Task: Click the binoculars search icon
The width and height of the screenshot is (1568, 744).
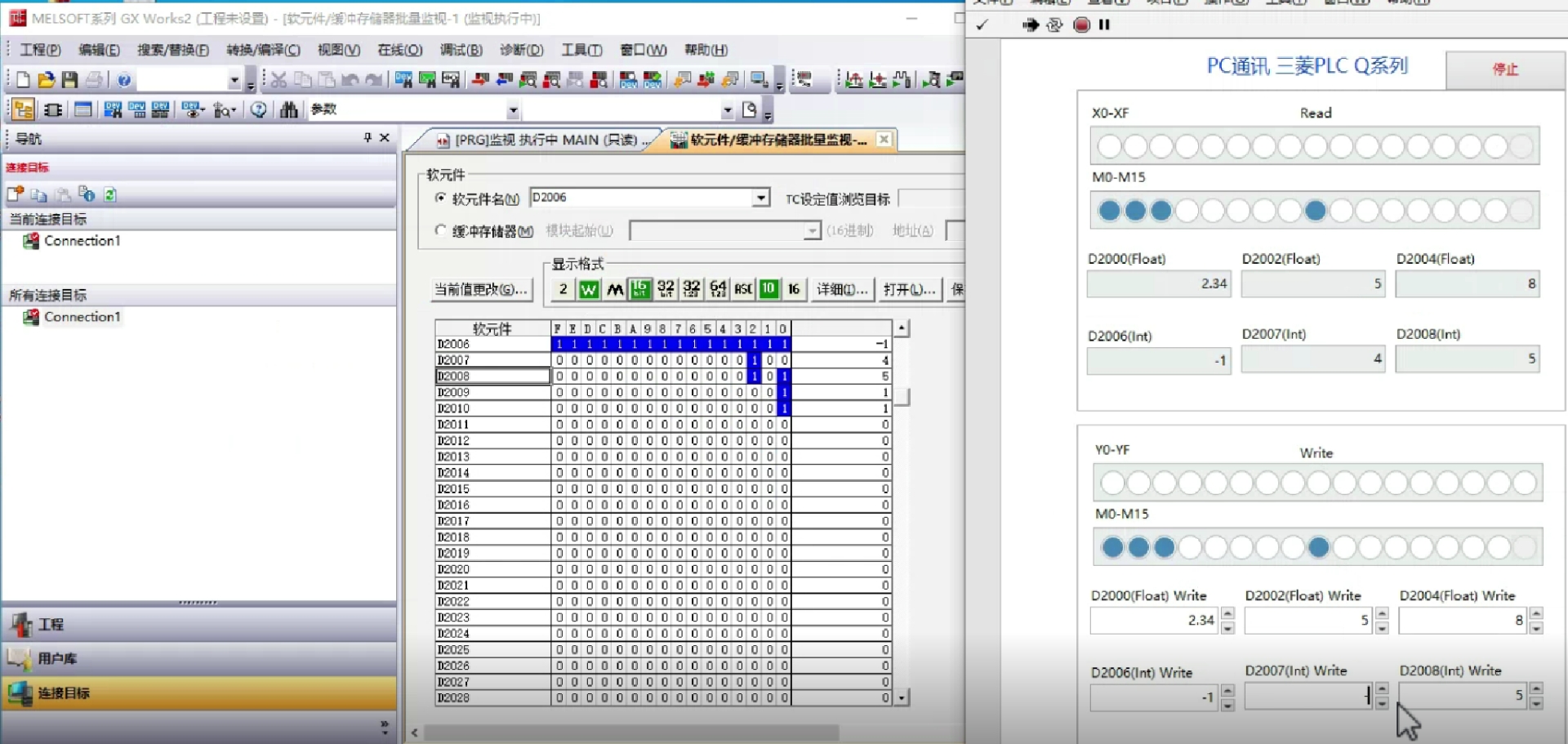Action: point(289,109)
